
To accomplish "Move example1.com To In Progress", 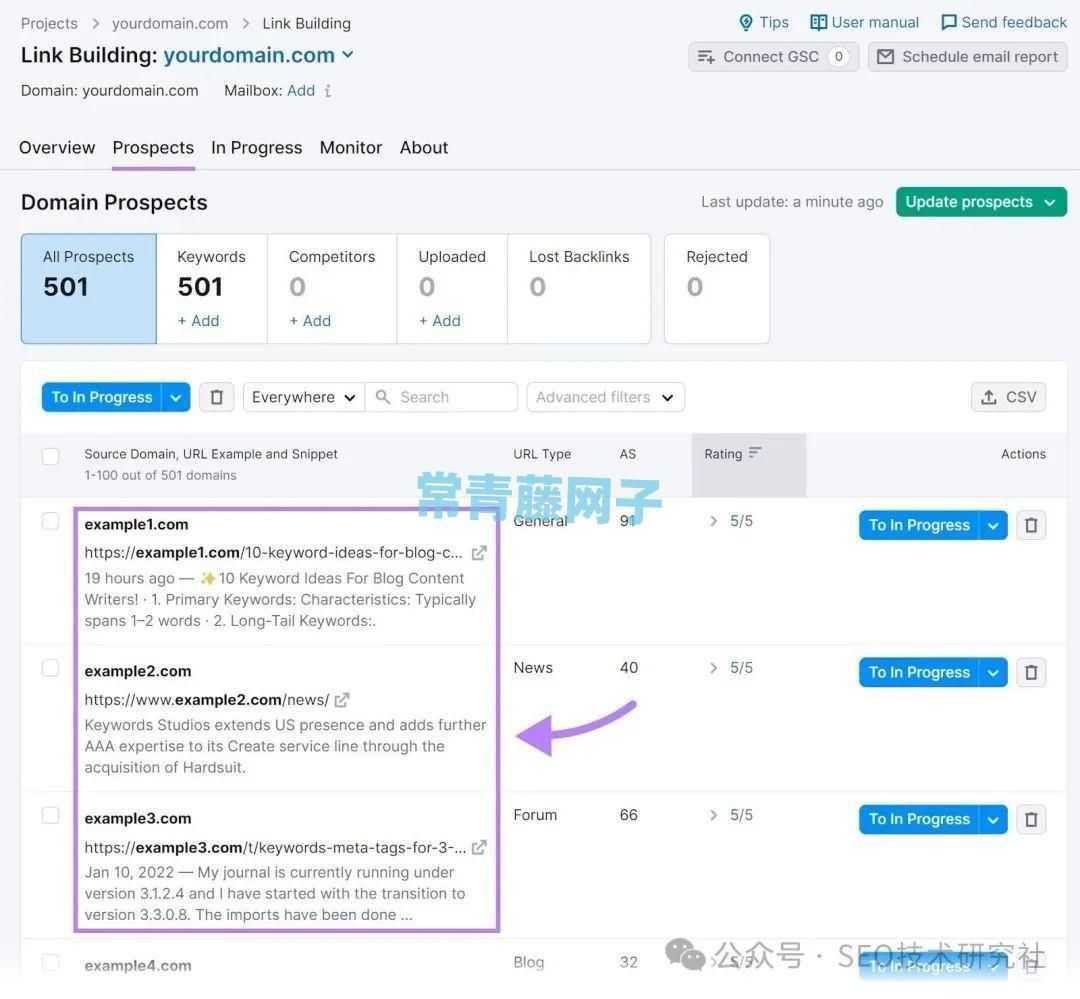I will point(919,526).
